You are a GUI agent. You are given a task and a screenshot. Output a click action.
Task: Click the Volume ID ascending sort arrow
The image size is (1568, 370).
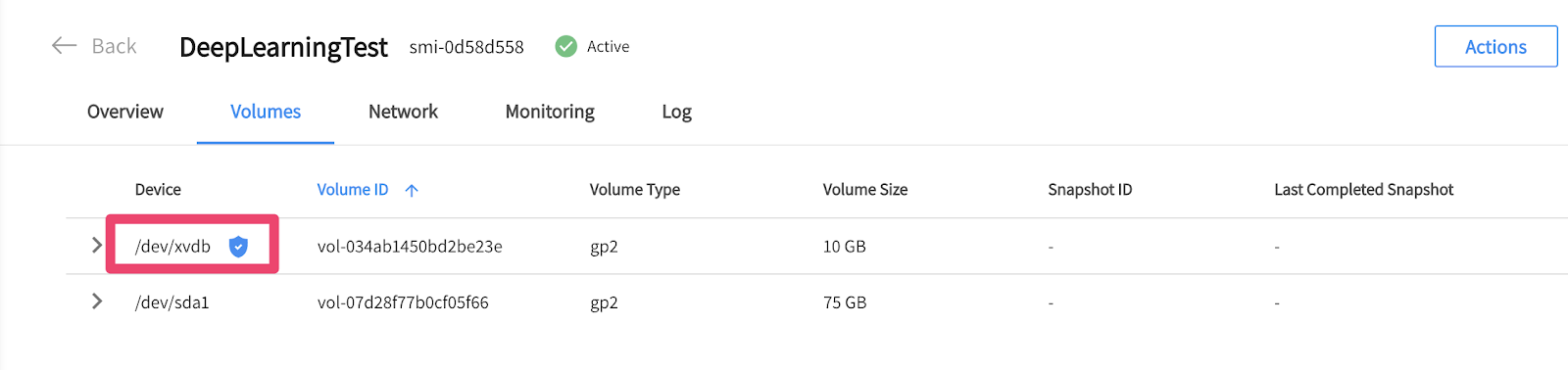coord(412,190)
